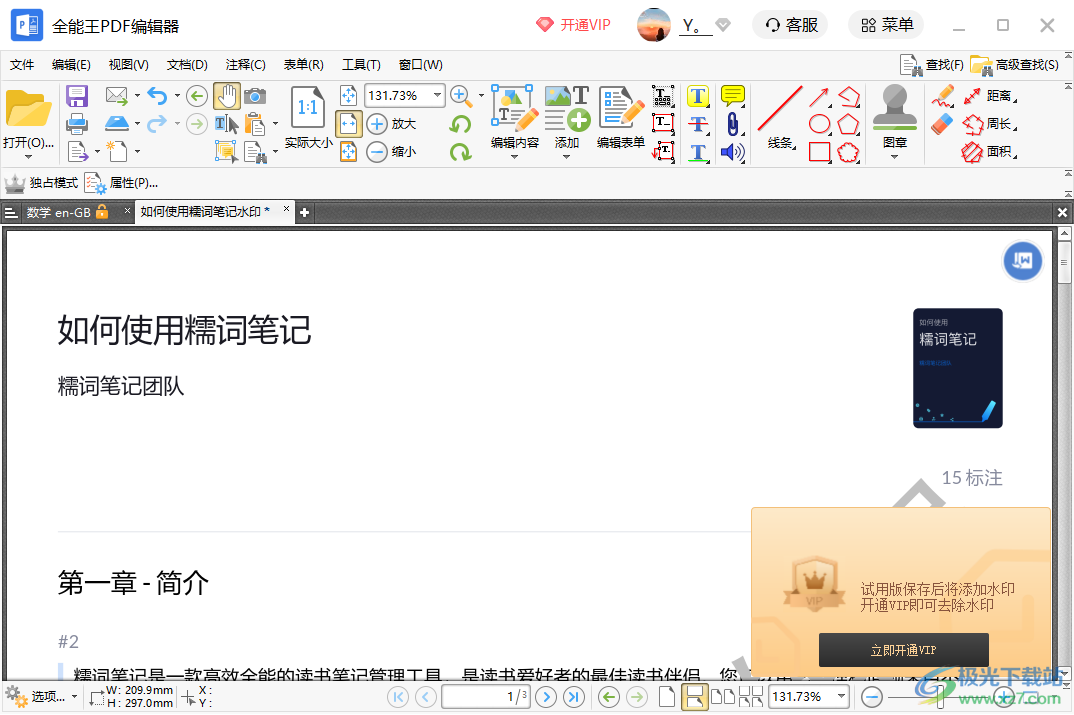This screenshot has height=715, width=1074.
Task: Select two pages facing layout icon
Action: 723,697
